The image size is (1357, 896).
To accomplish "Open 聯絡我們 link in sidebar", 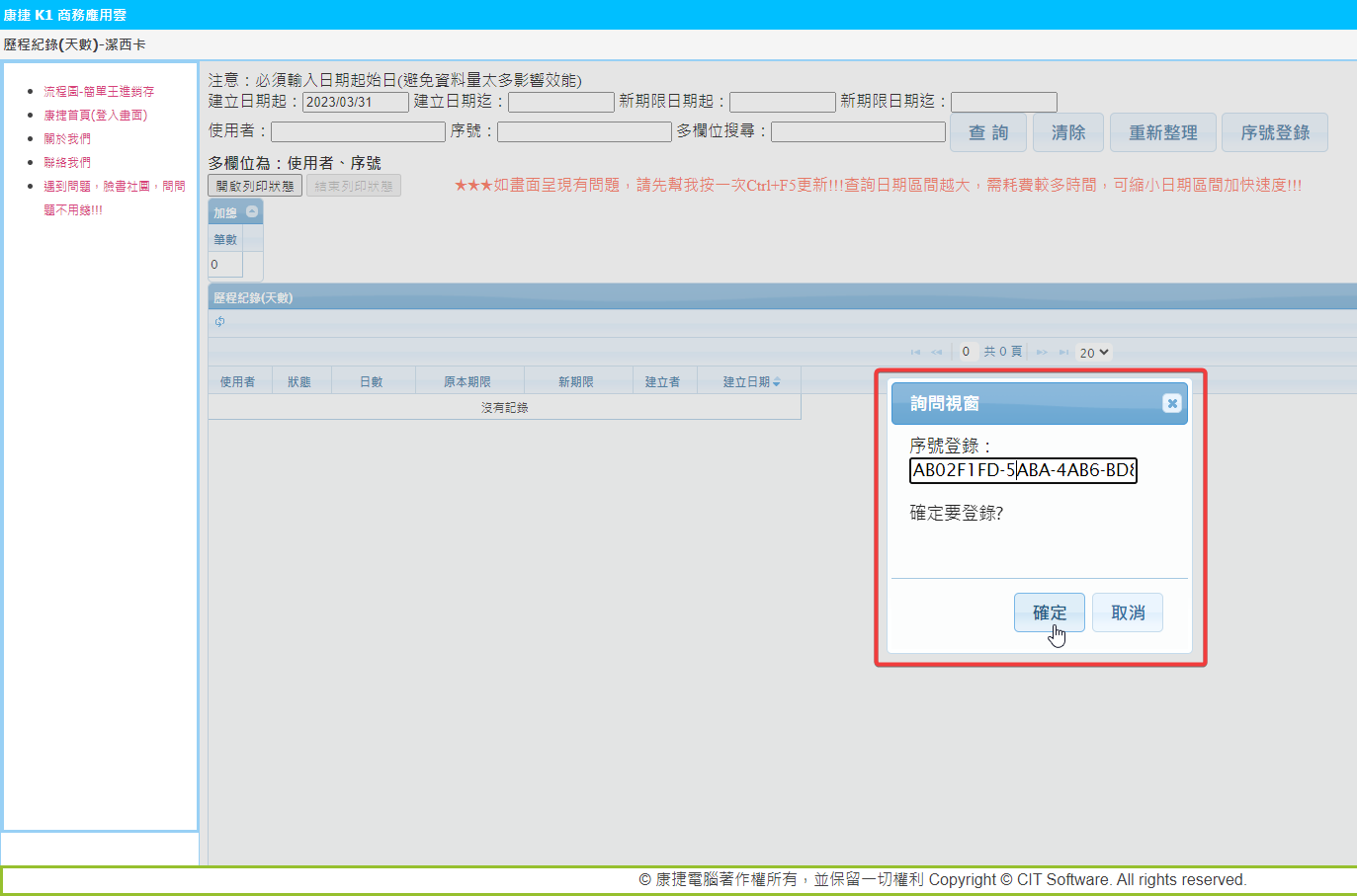I will (67, 163).
